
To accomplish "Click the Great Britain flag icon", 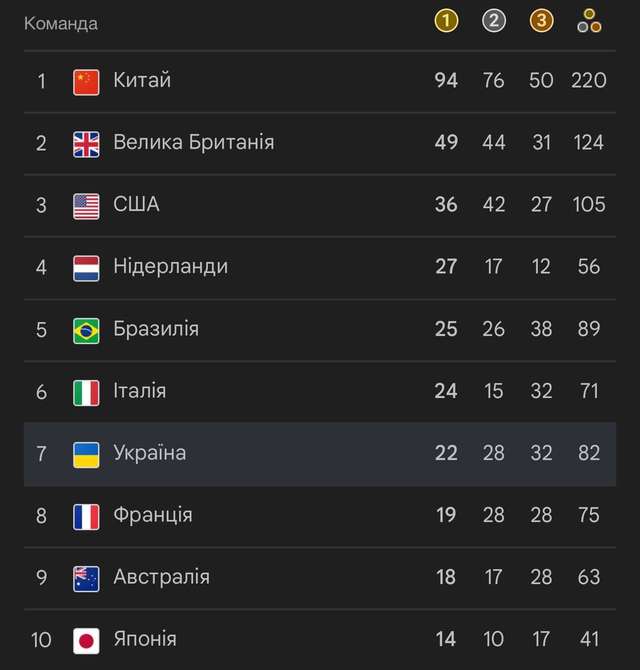I will coord(86,144).
